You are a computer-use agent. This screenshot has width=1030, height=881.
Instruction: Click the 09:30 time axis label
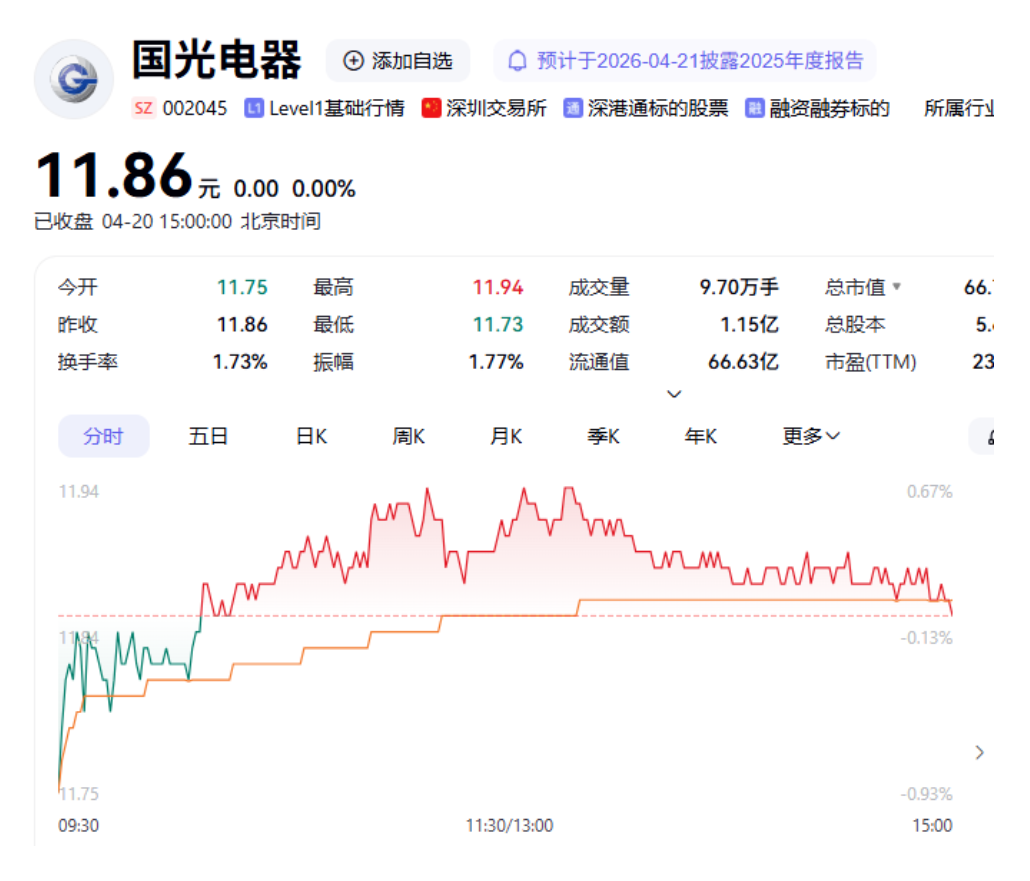click(x=78, y=825)
